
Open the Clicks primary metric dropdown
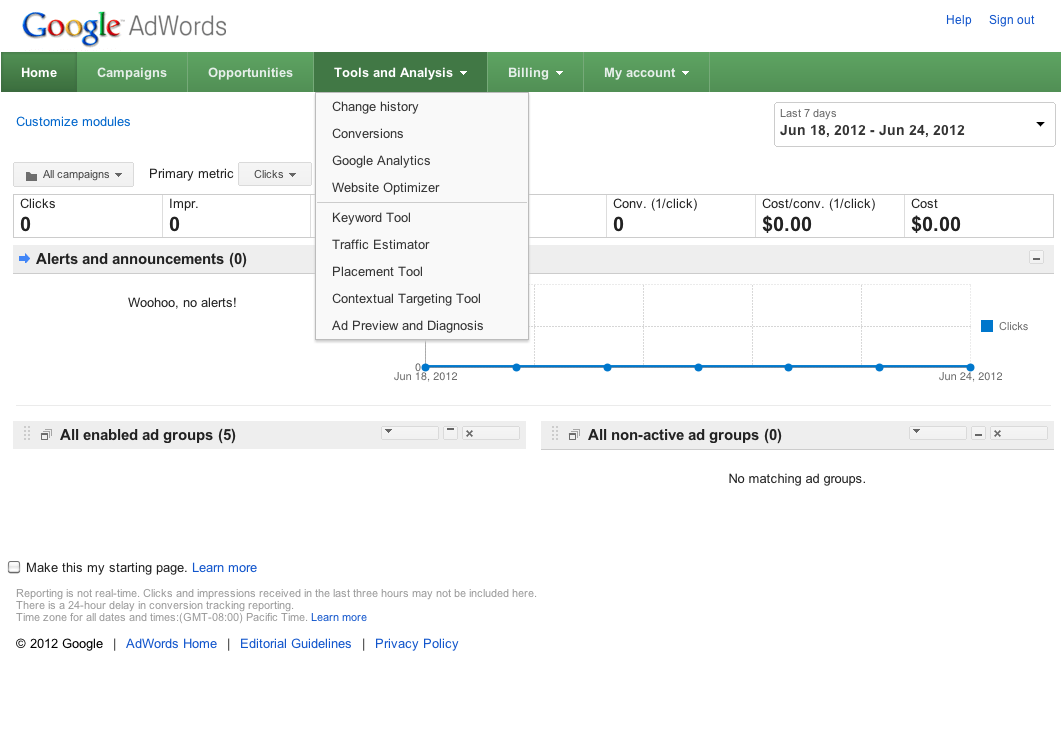tap(275, 175)
